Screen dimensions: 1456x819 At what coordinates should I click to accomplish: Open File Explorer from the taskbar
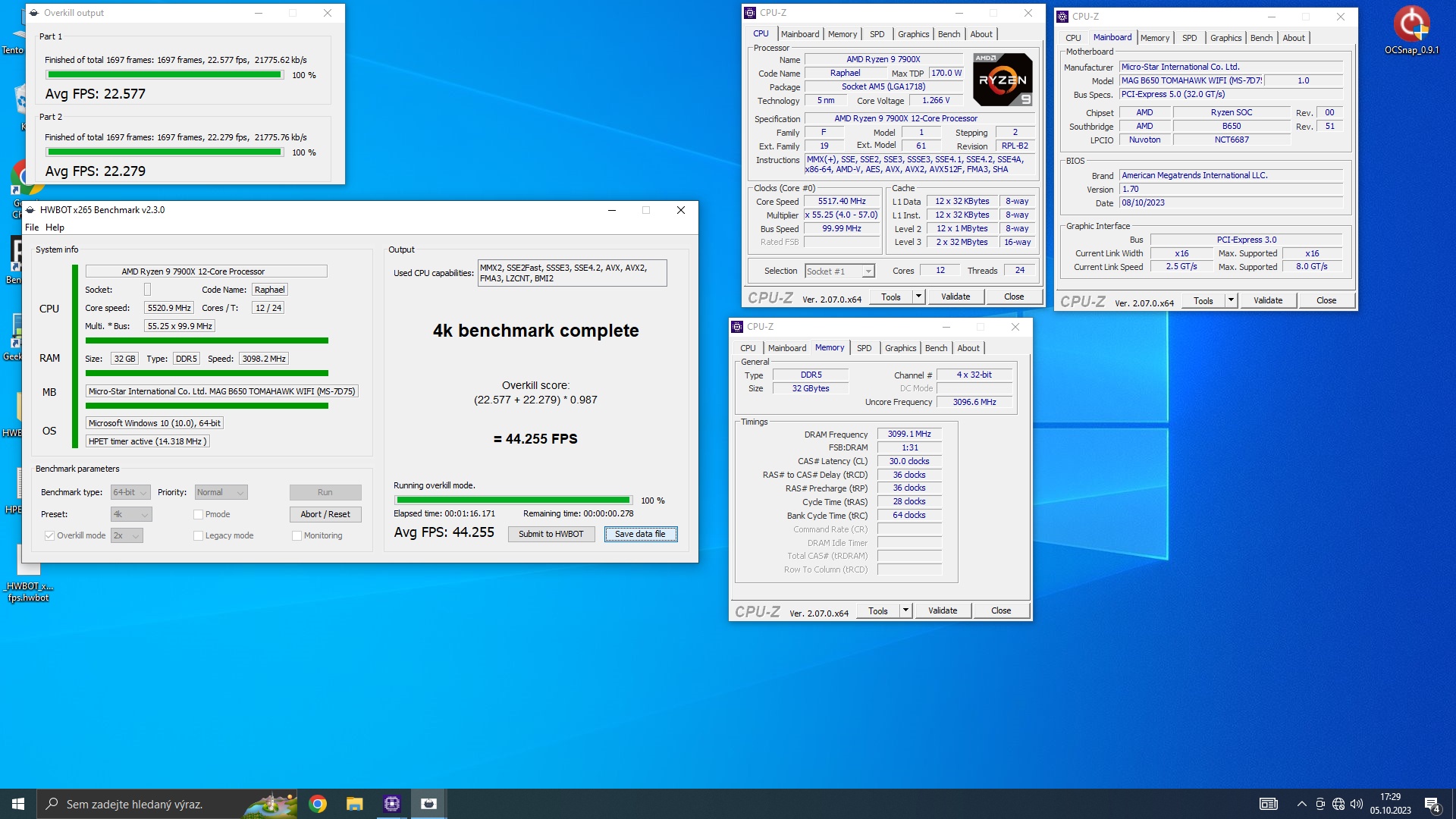click(x=354, y=804)
